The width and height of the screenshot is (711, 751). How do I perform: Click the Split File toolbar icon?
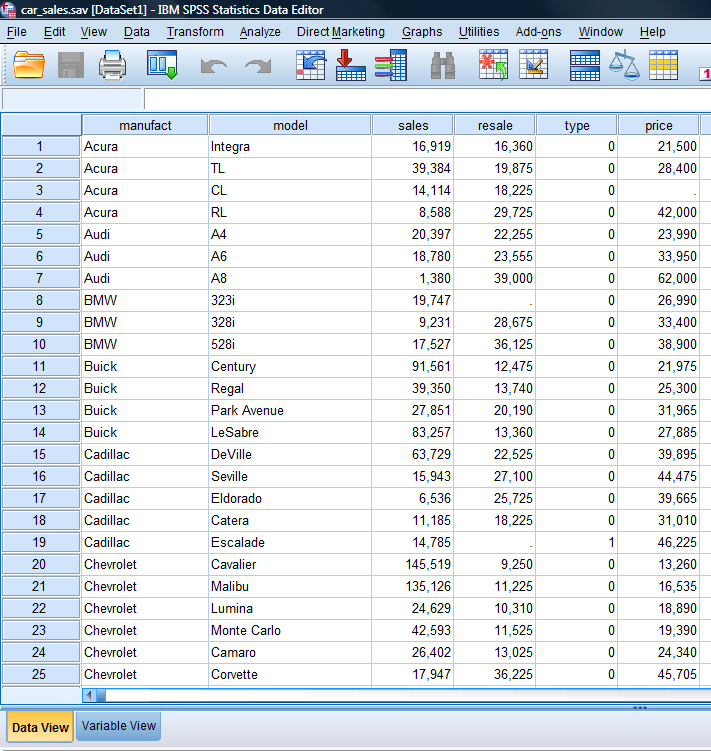tap(585, 65)
